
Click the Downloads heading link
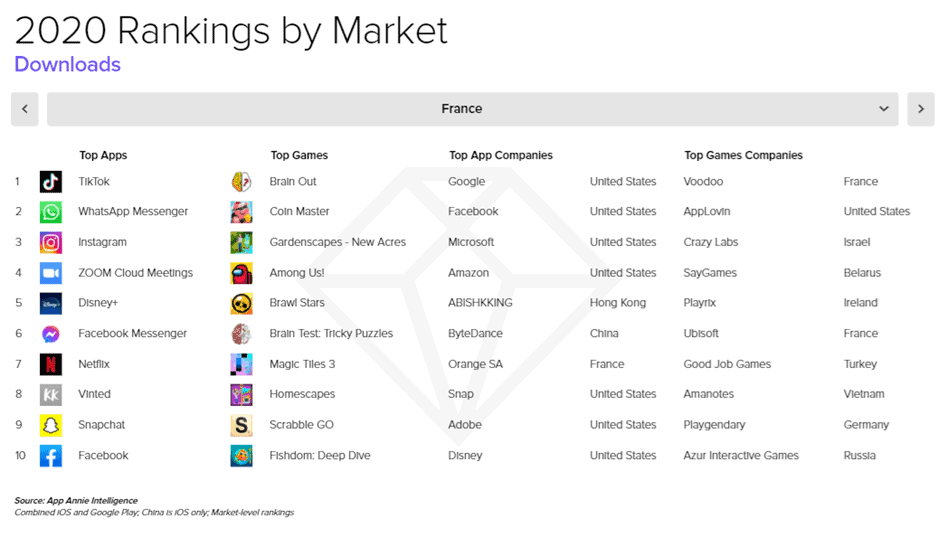click(67, 65)
